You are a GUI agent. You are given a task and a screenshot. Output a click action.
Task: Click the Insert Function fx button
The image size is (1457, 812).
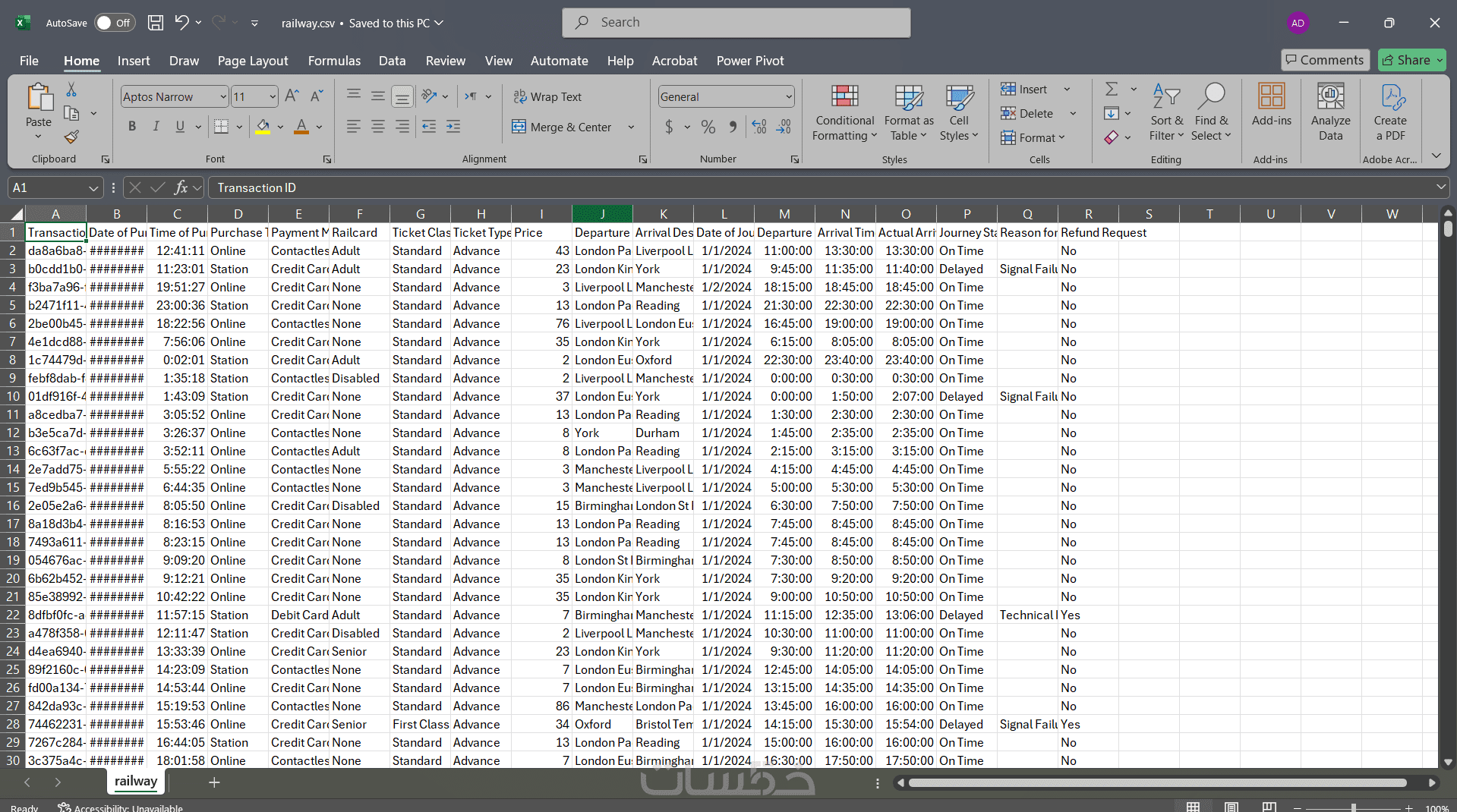[181, 187]
